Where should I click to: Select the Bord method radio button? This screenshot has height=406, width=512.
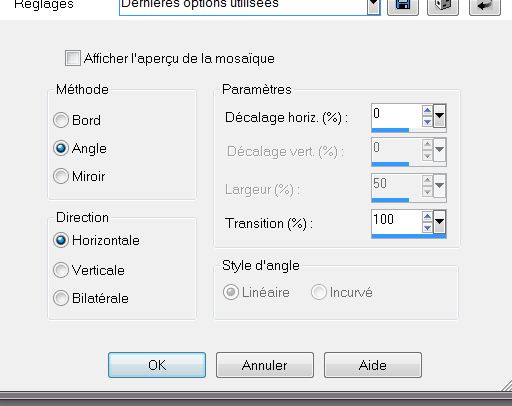click(x=61, y=120)
